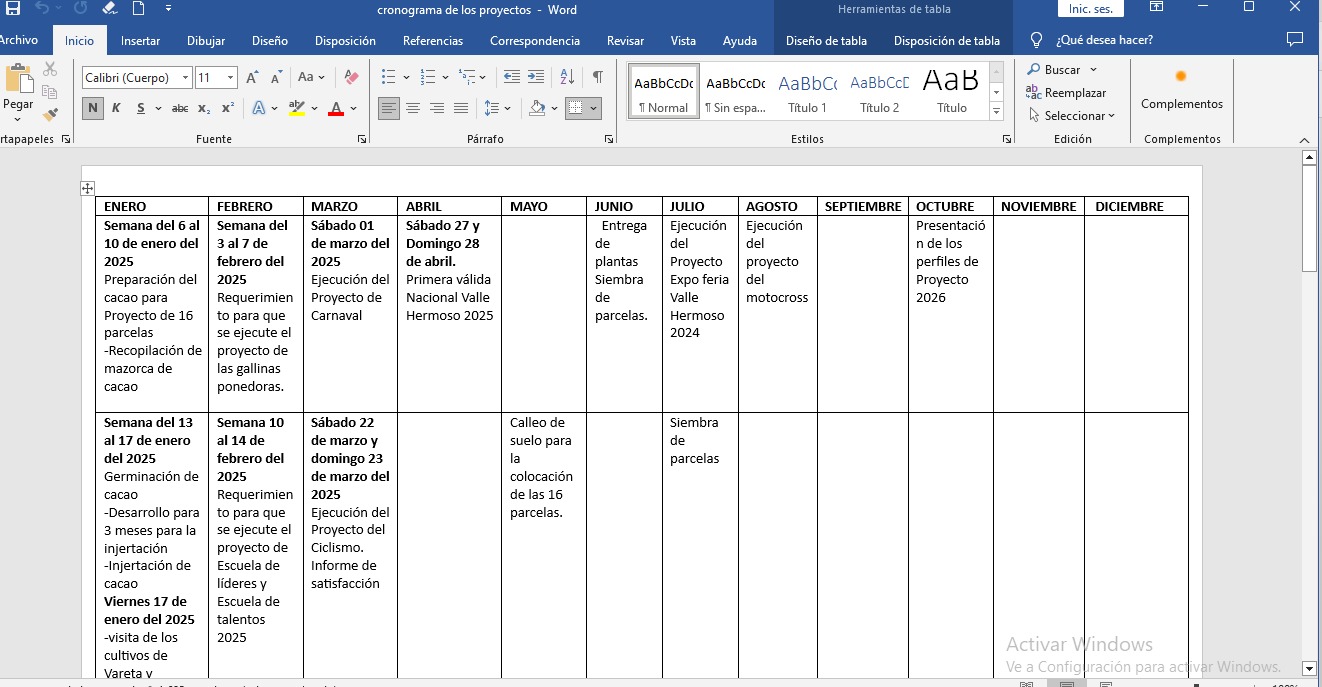Switch to the Insertar tab

[x=140, y=41]
